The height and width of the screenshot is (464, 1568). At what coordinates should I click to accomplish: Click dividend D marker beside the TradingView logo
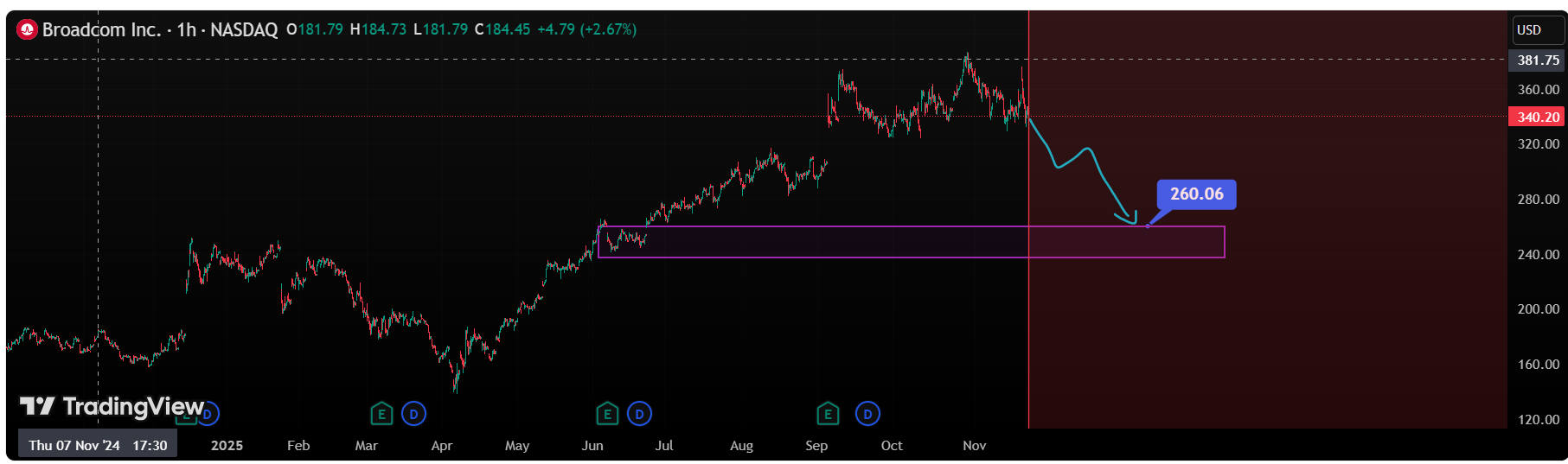pos(209,415)
